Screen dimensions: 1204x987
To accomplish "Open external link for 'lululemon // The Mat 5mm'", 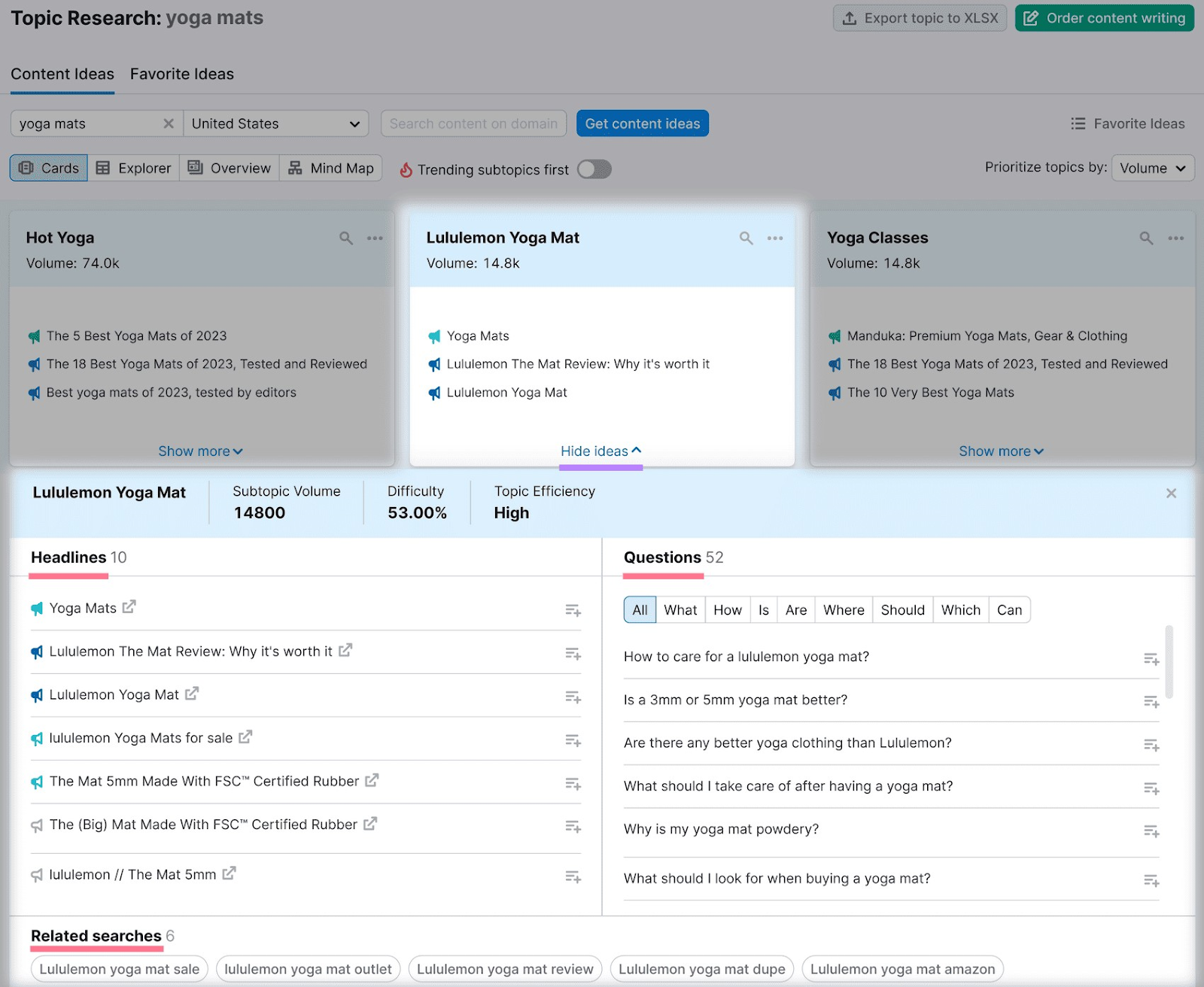I will point(230,873).
